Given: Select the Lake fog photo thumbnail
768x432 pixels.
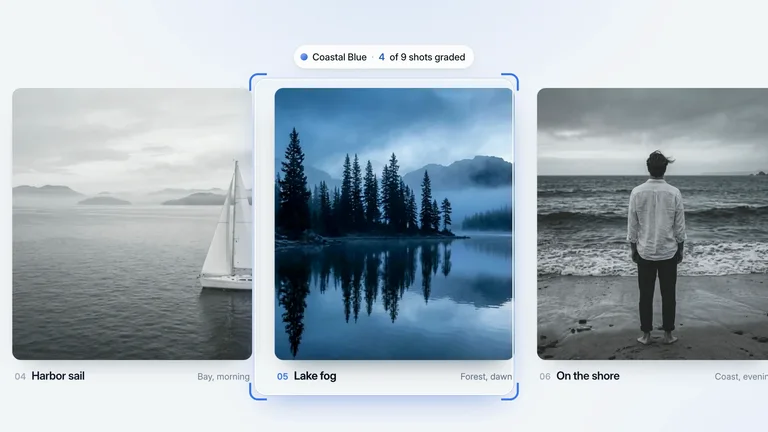Looking at the screenshot, I should click(393, 224).
